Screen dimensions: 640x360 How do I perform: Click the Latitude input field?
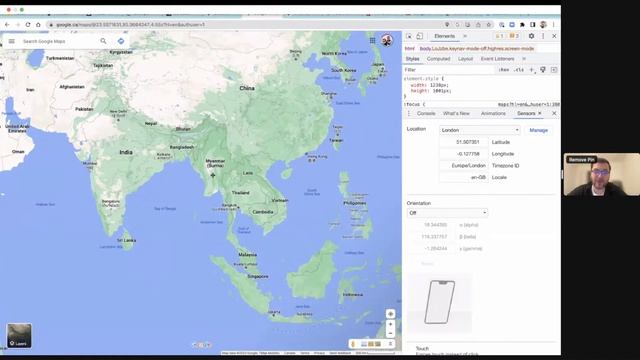pyautogui.click(x=464, y=142)
